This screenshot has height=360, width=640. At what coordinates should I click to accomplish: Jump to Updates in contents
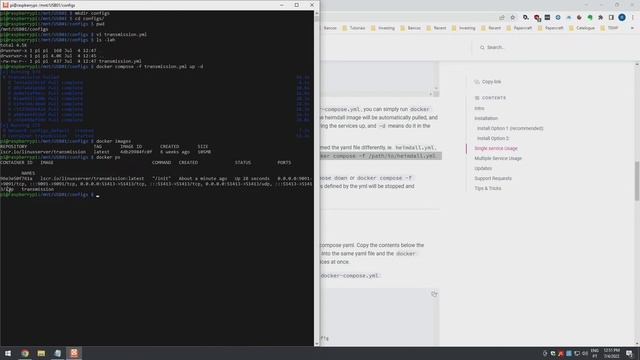[483, 168]
